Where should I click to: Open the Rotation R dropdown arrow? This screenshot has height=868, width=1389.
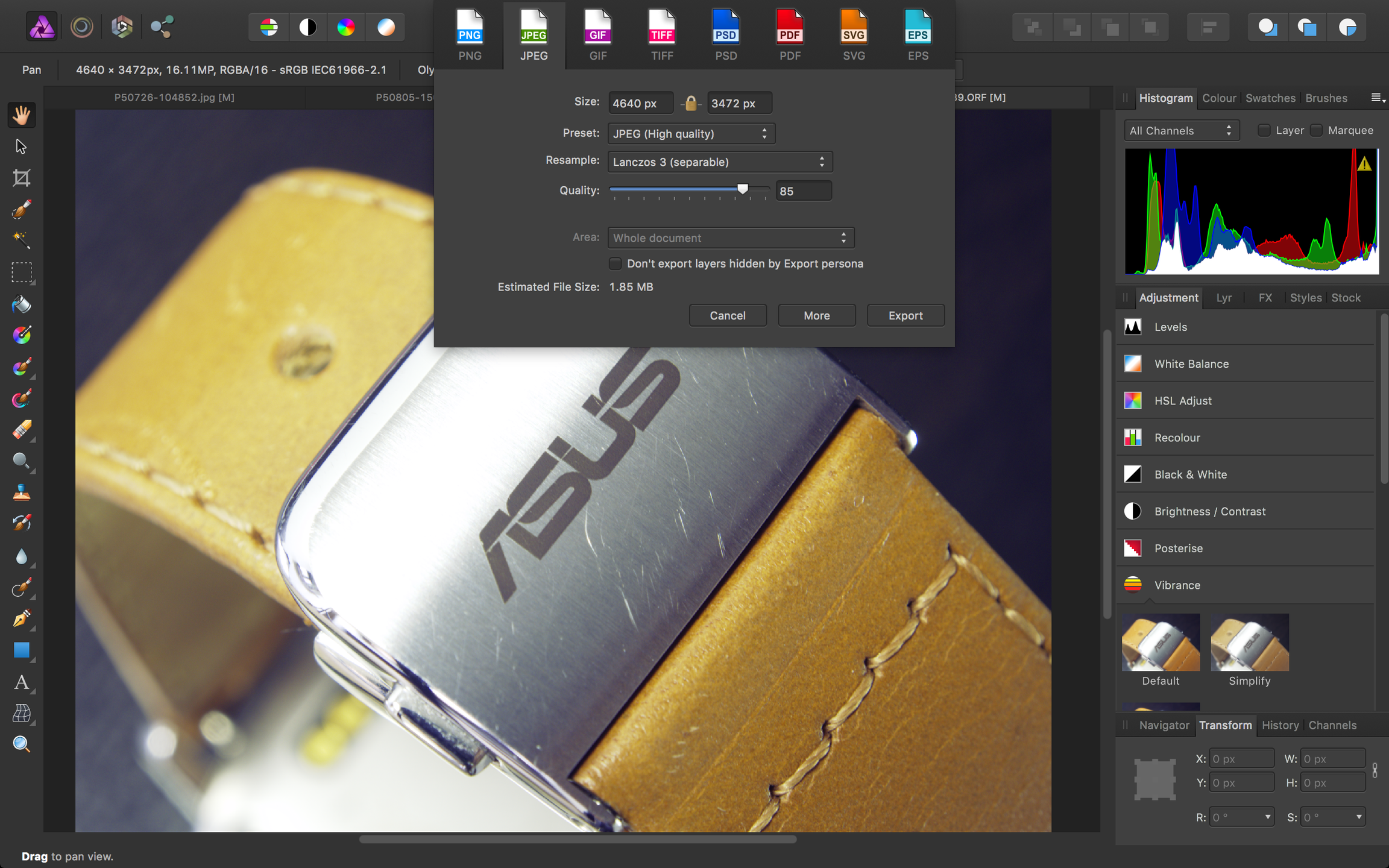[1268, 817]
